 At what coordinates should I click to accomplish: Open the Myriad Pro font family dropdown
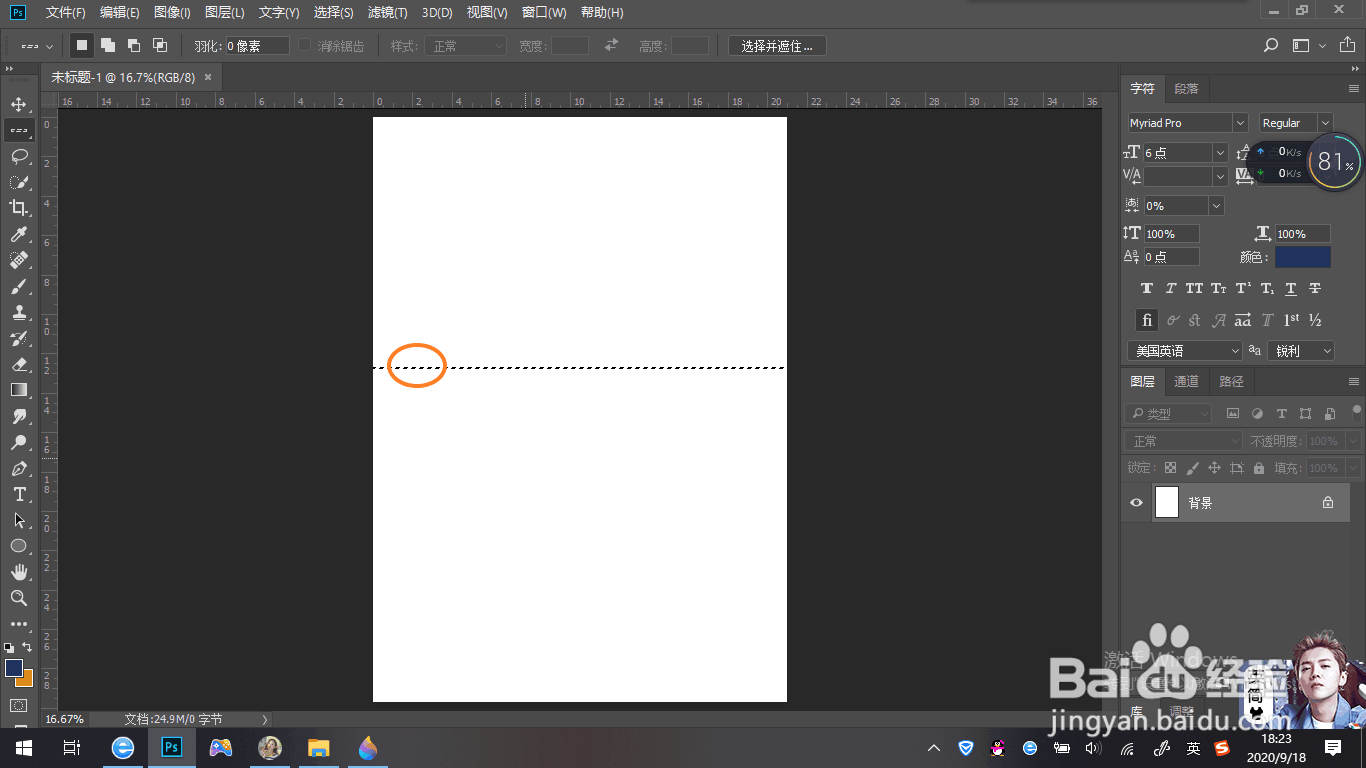pos(1240,123)
